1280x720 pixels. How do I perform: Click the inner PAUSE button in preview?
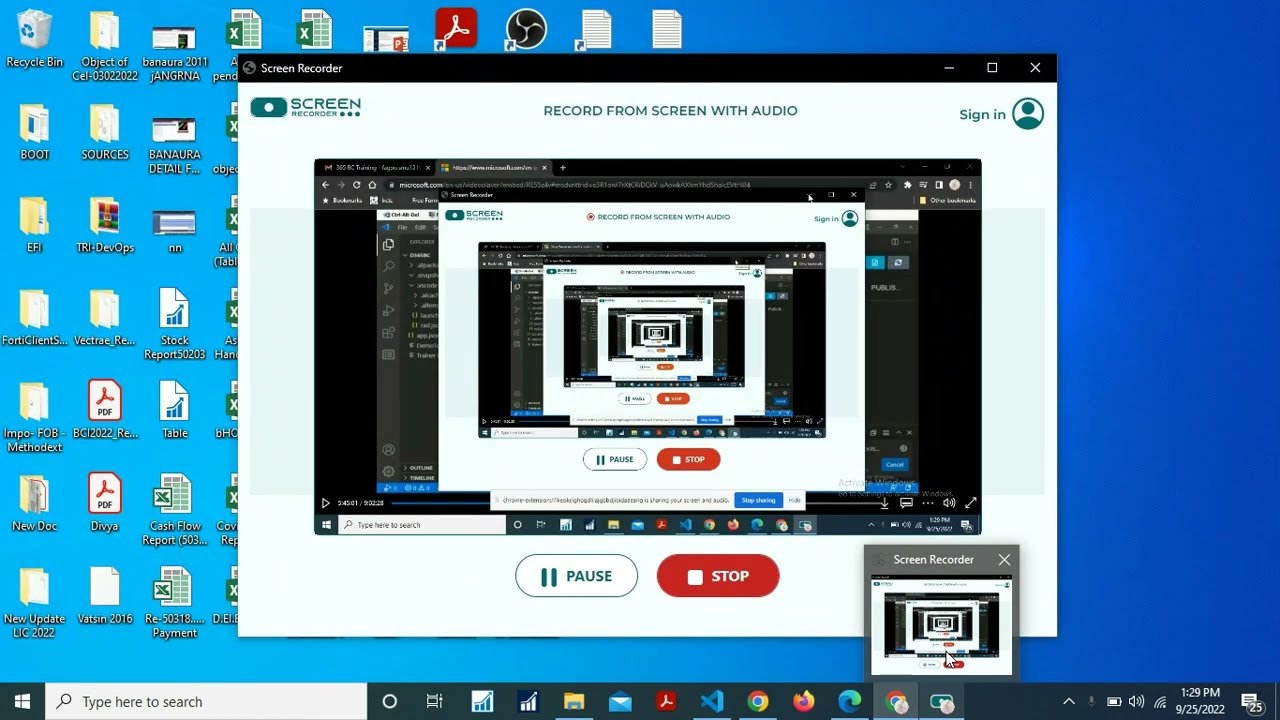click(615, 460)
